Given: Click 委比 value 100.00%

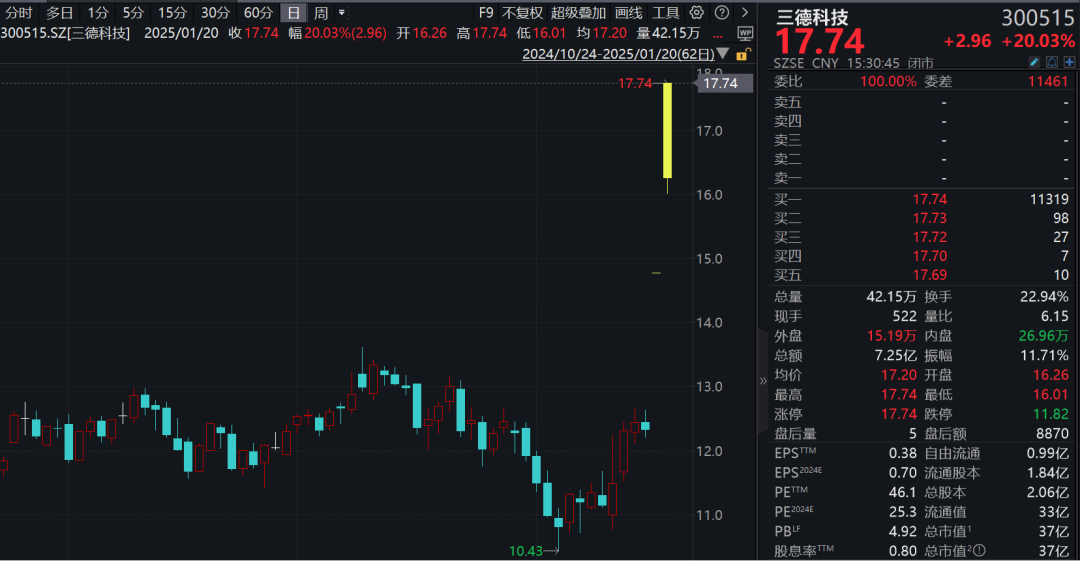Looking at the screenshot, I should coord(888,81).
